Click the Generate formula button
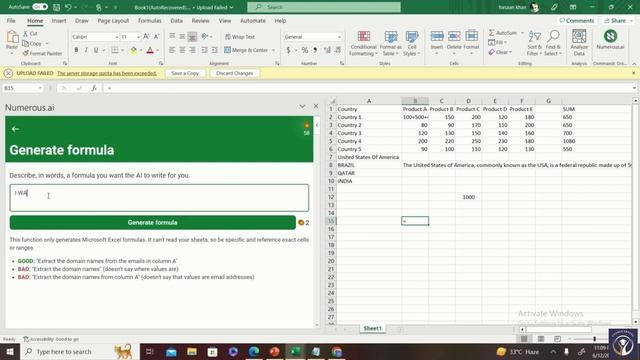 click(153, 222)
